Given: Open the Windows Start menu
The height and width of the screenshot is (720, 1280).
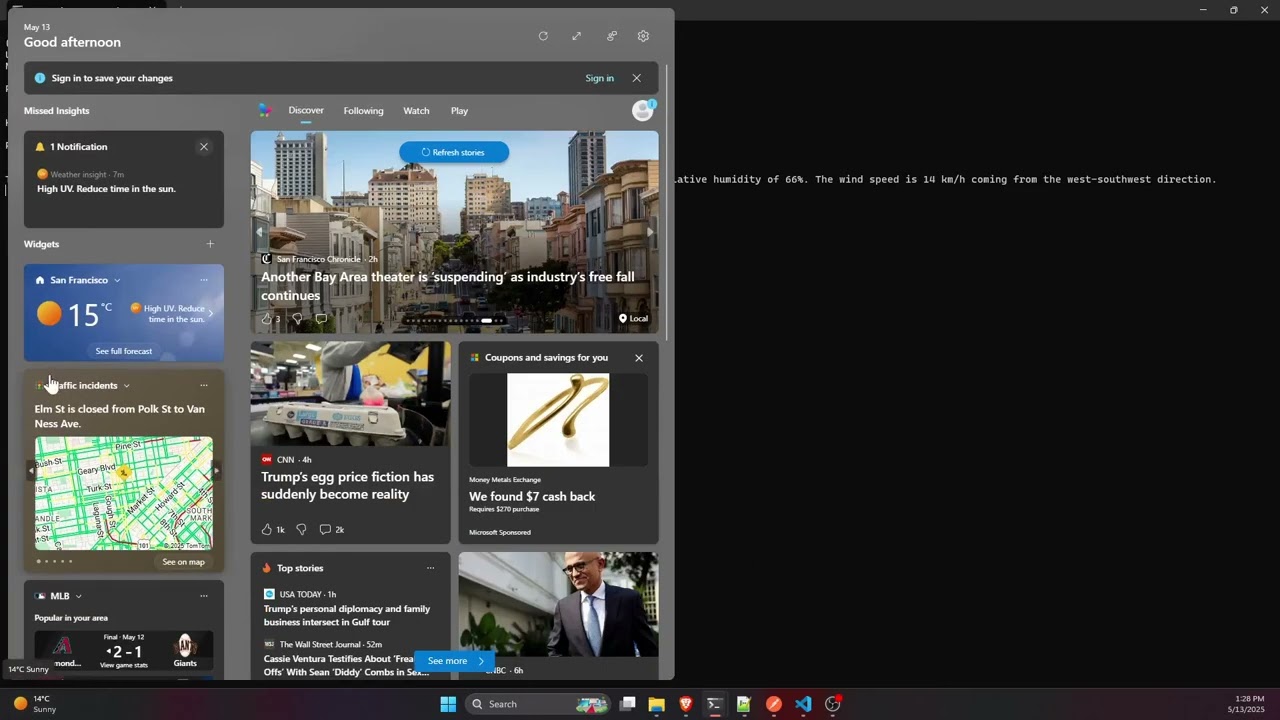Looking at the screenshot, I should click(x=448, y=704).
